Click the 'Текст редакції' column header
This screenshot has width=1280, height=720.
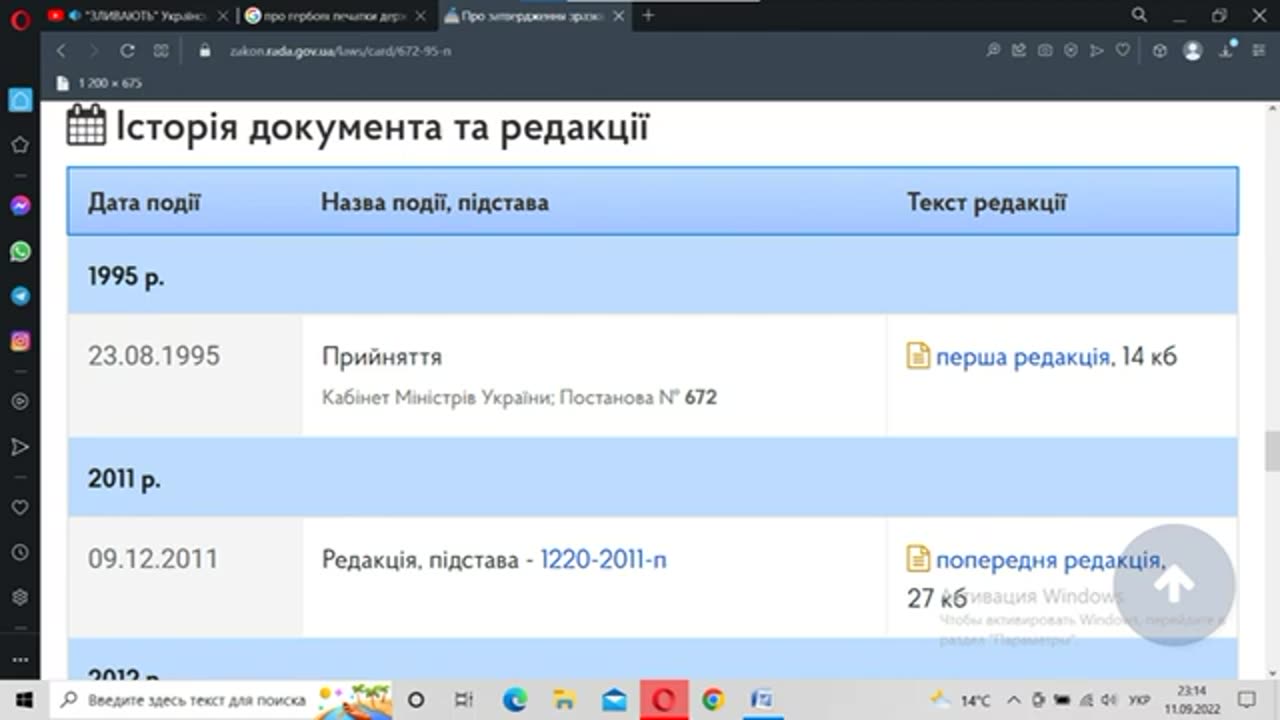point(987,203)
